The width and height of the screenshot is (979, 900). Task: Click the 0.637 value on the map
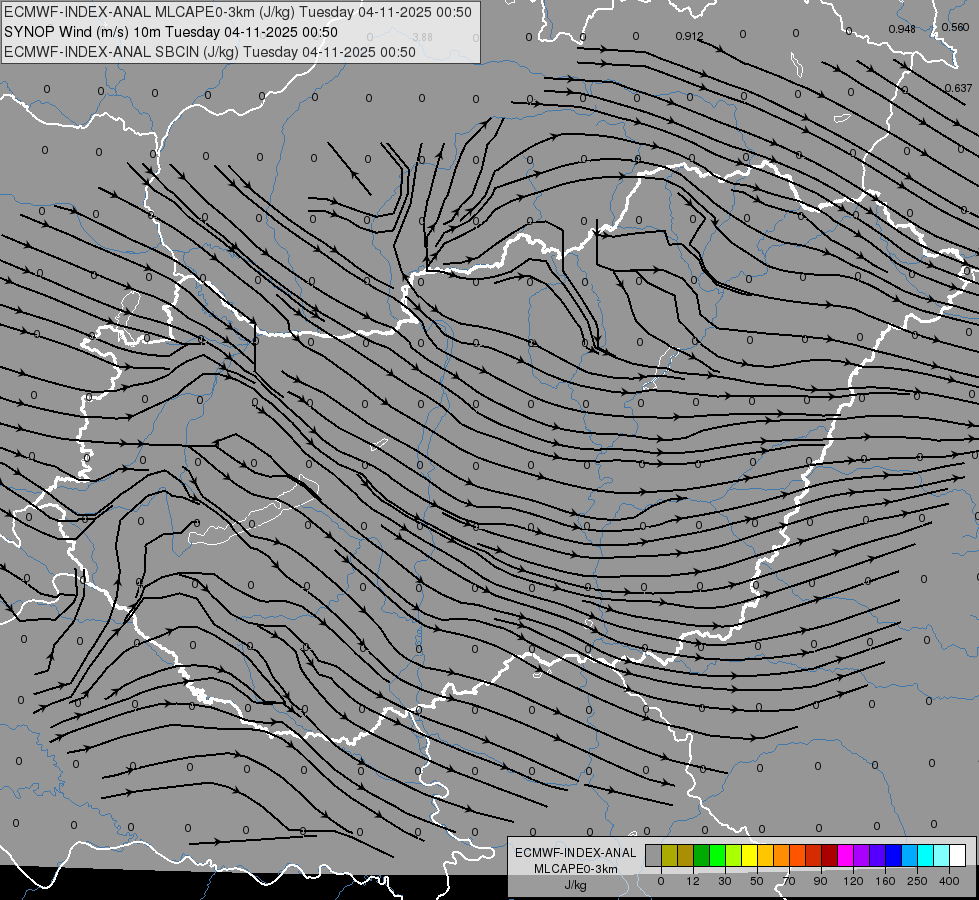click(x=958, y=88)
